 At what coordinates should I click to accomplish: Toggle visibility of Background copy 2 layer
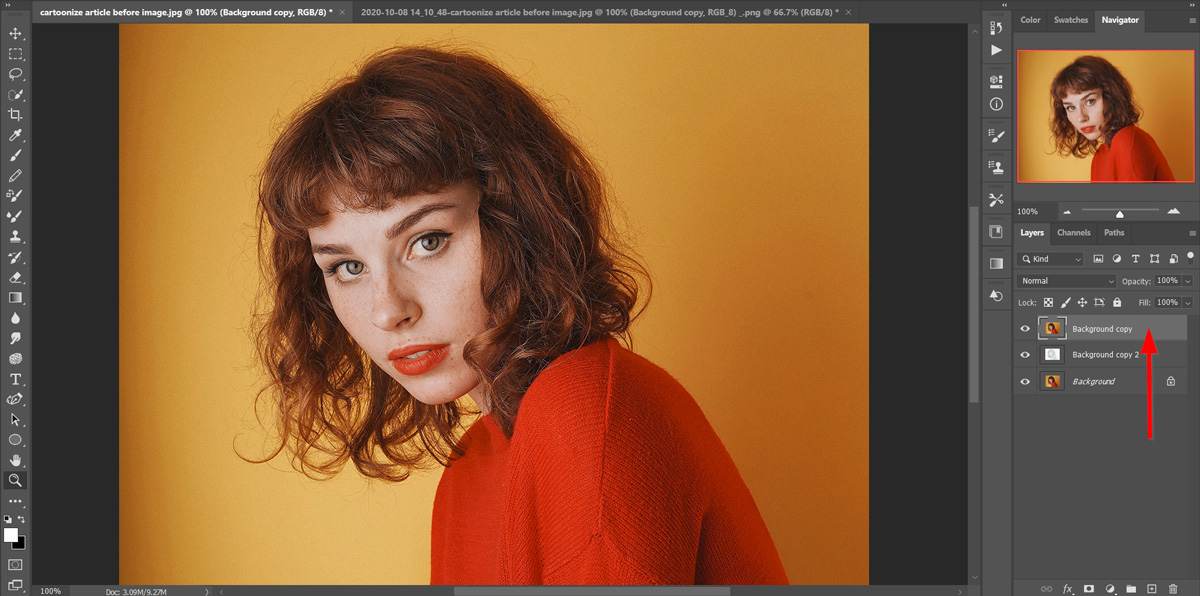click(1025, 355)
